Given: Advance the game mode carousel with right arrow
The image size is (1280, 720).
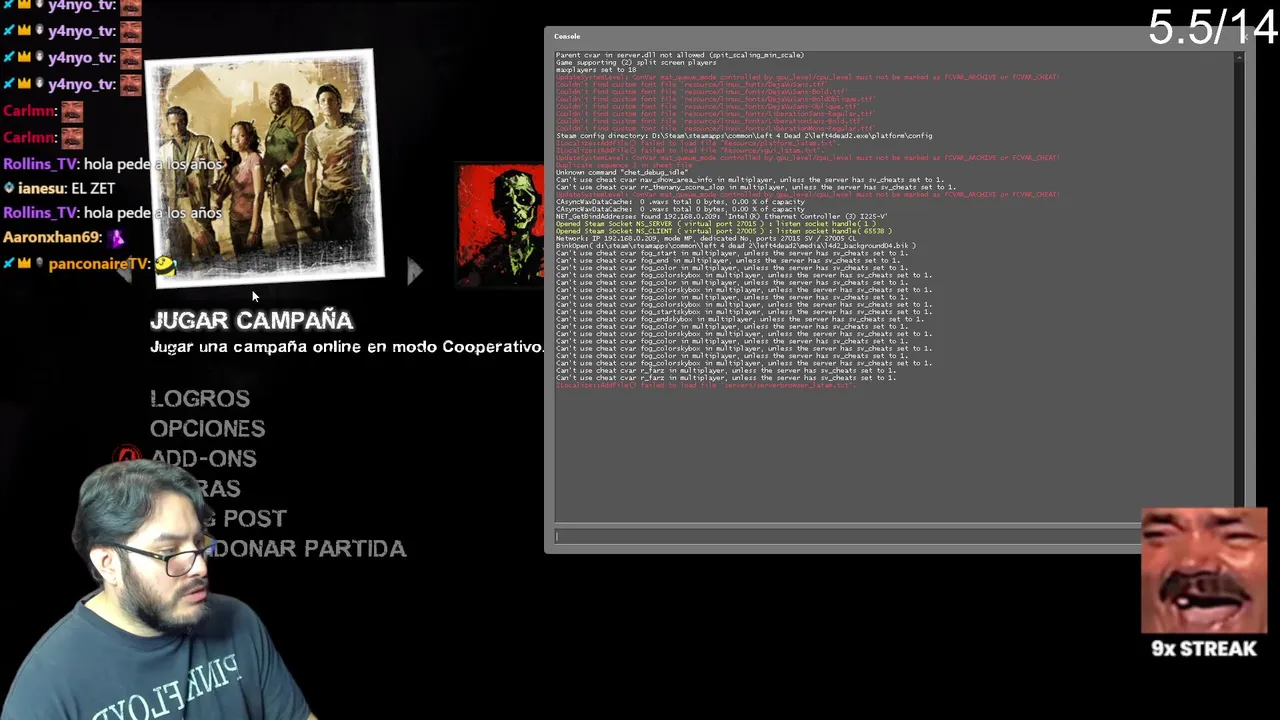Looking at the screenshot, I should [414, 271].
